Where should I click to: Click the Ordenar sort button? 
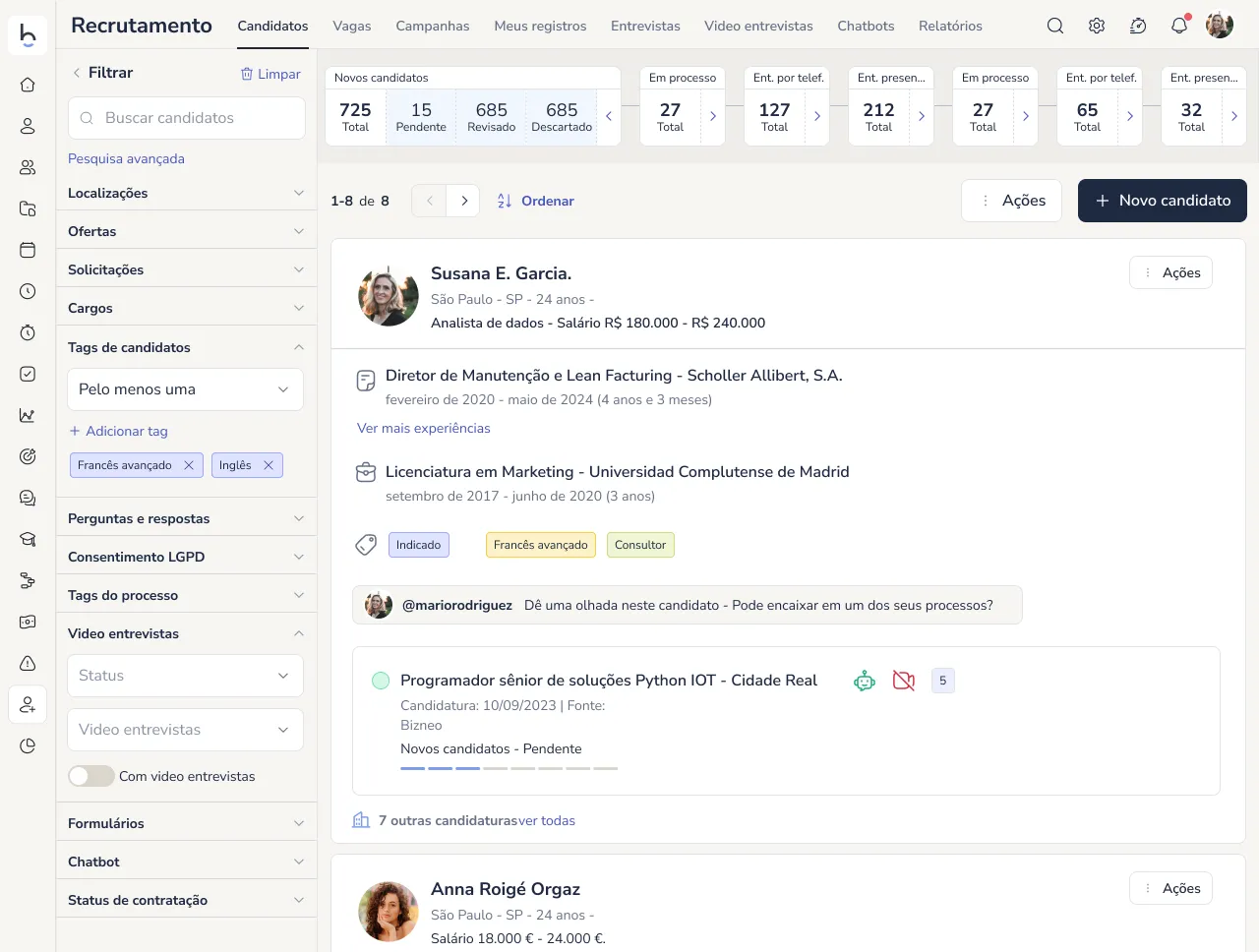pyautogui.click(x=536, y=201)
